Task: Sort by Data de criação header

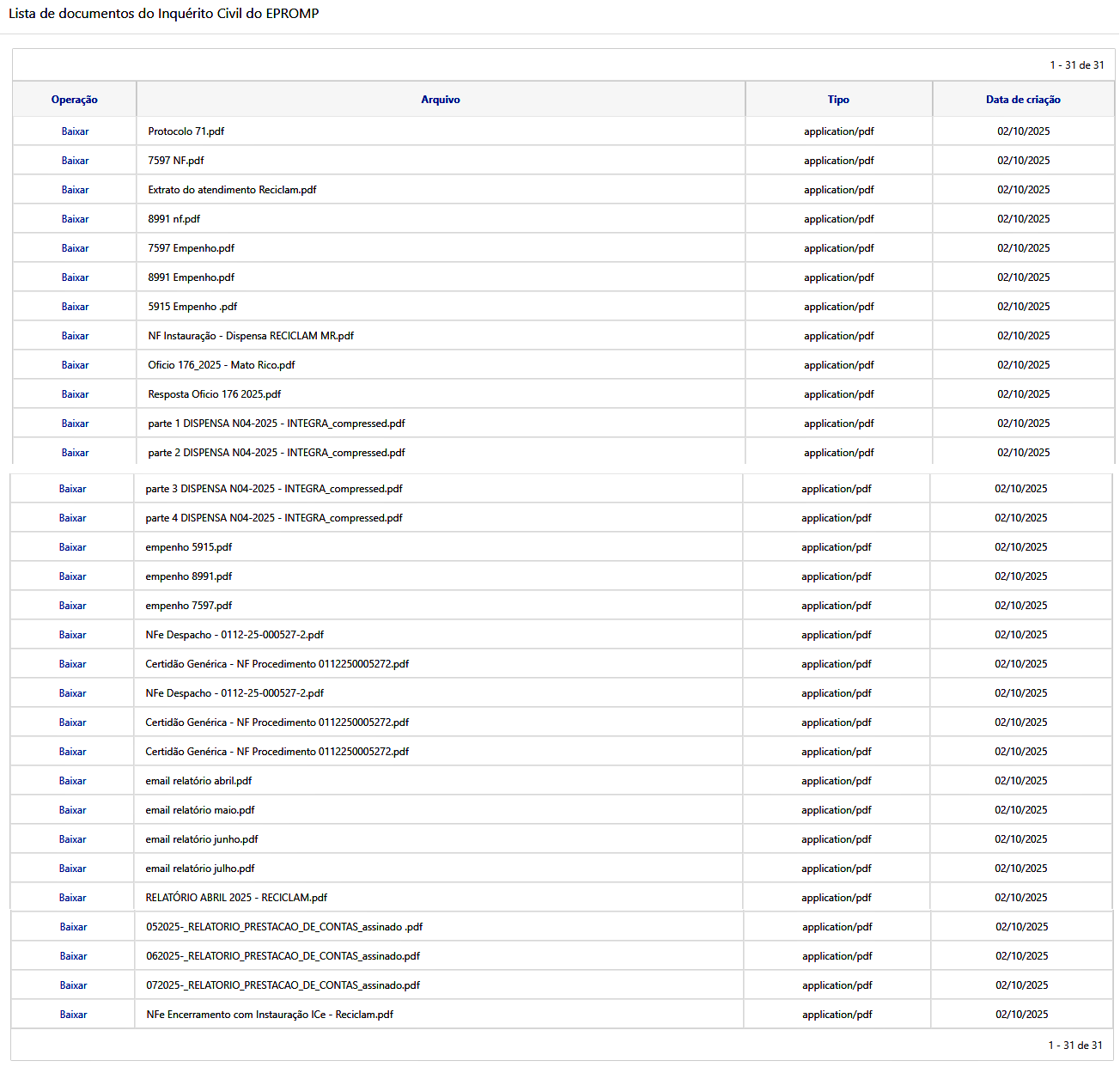Action: click(x=1023, y=100)
